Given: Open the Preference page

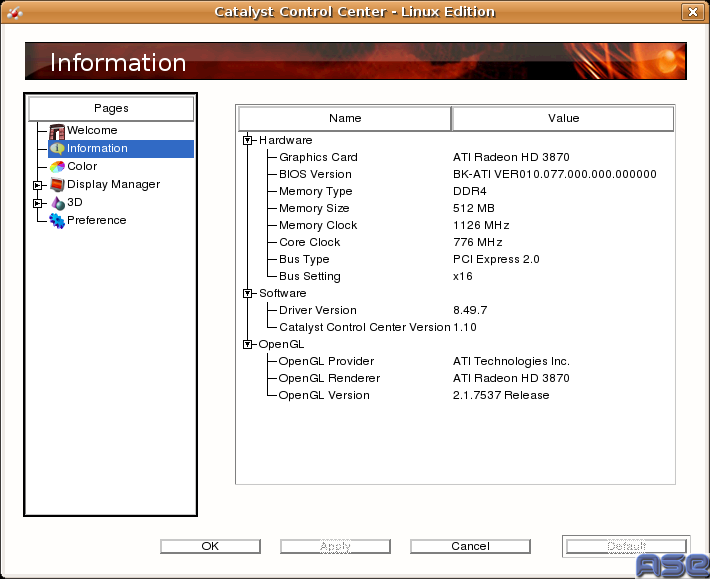Looking at the screenshot, I should pyautogui.click(x=96, y=220).
